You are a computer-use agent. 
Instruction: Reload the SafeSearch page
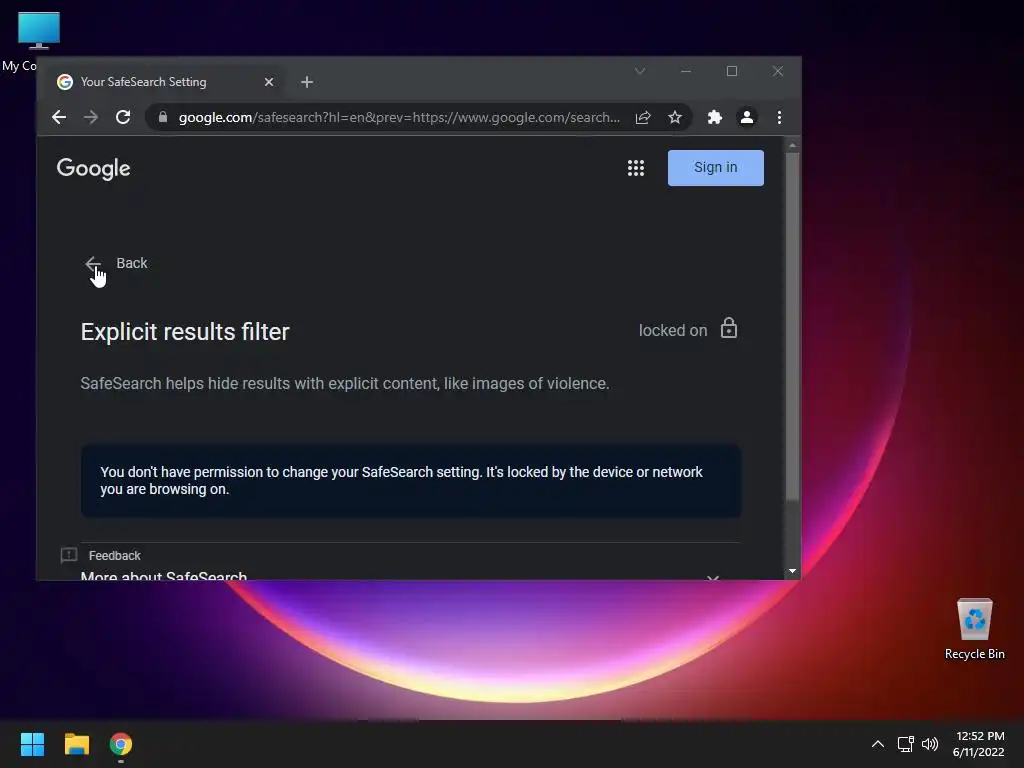123,117
